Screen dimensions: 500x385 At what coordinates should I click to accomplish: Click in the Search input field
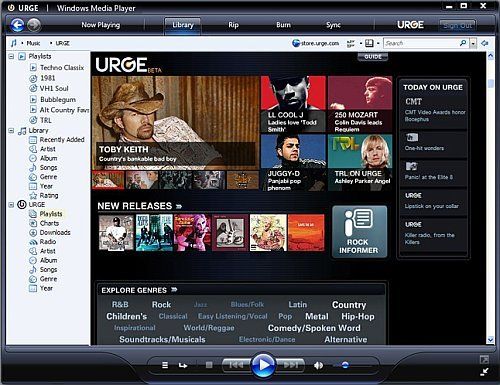pos(422,43)
